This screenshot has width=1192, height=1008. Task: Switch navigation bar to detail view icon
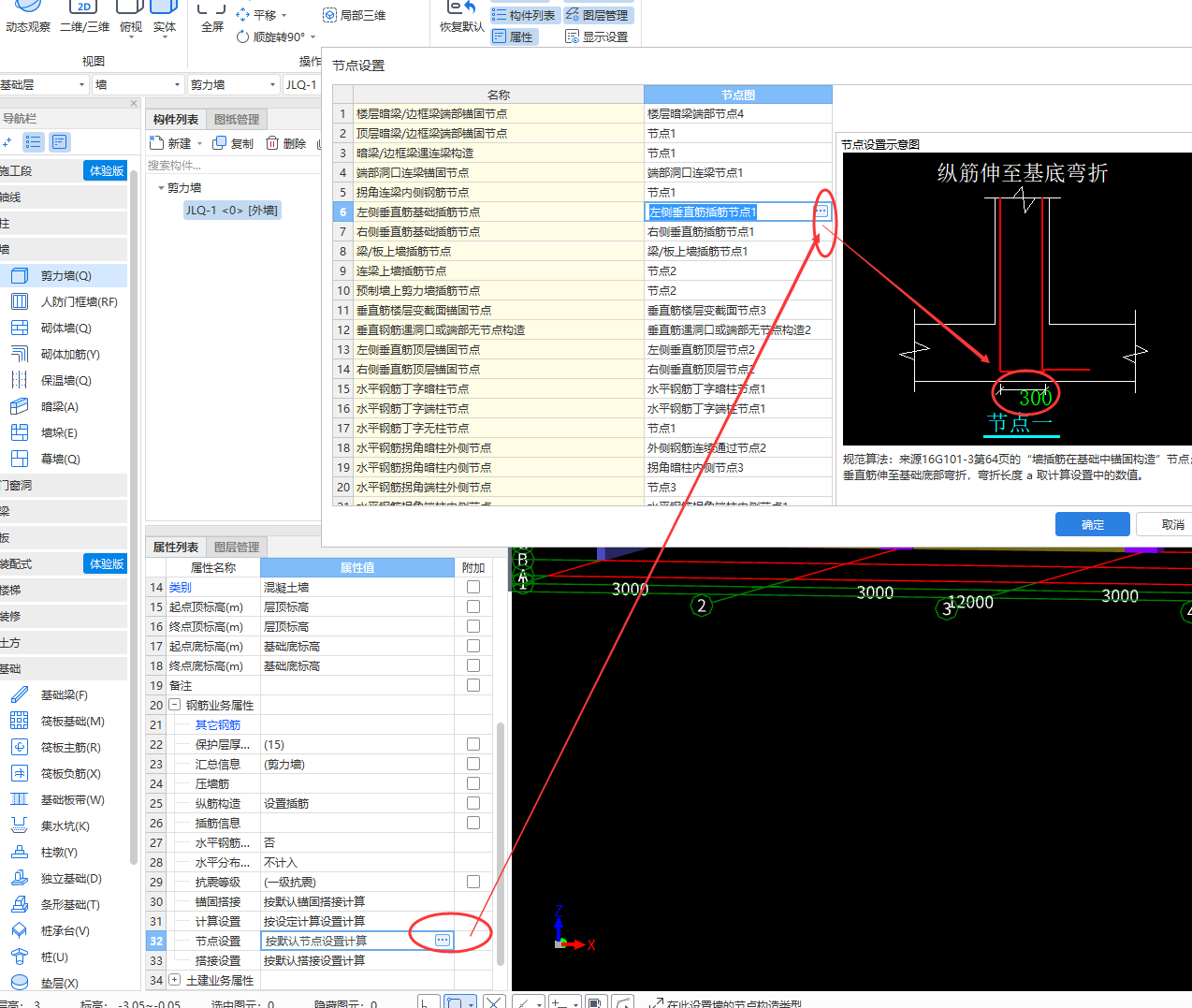(60, 142)
